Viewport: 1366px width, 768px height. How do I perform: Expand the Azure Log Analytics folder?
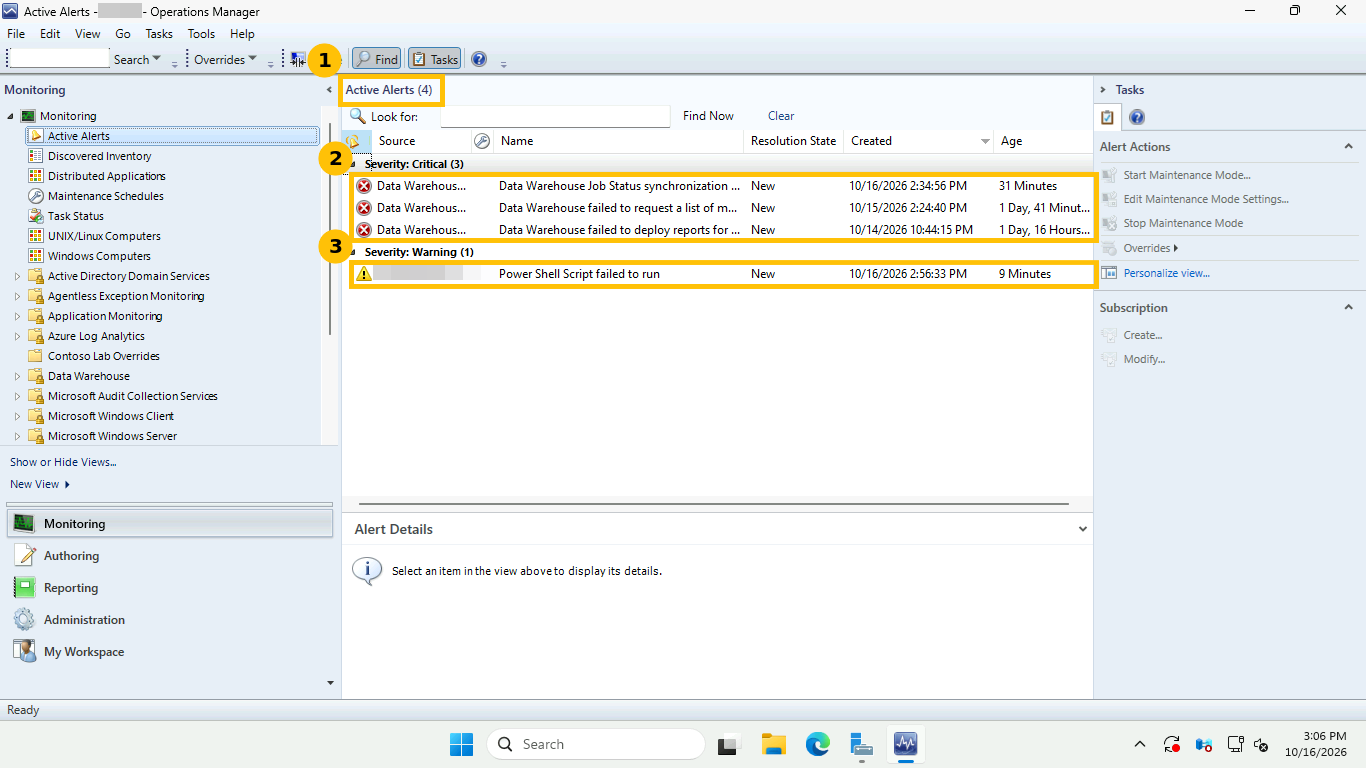pyautogui.click(x=17, y=336)
